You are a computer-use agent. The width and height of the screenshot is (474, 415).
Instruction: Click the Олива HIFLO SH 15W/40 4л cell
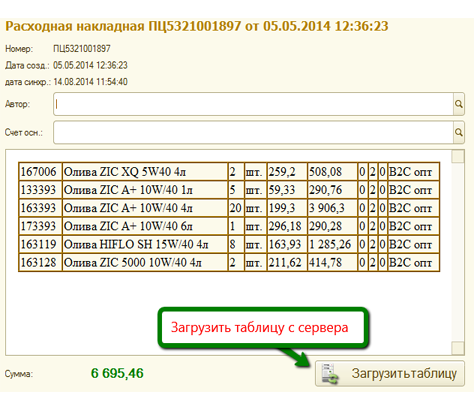click(x=145, y=244)
